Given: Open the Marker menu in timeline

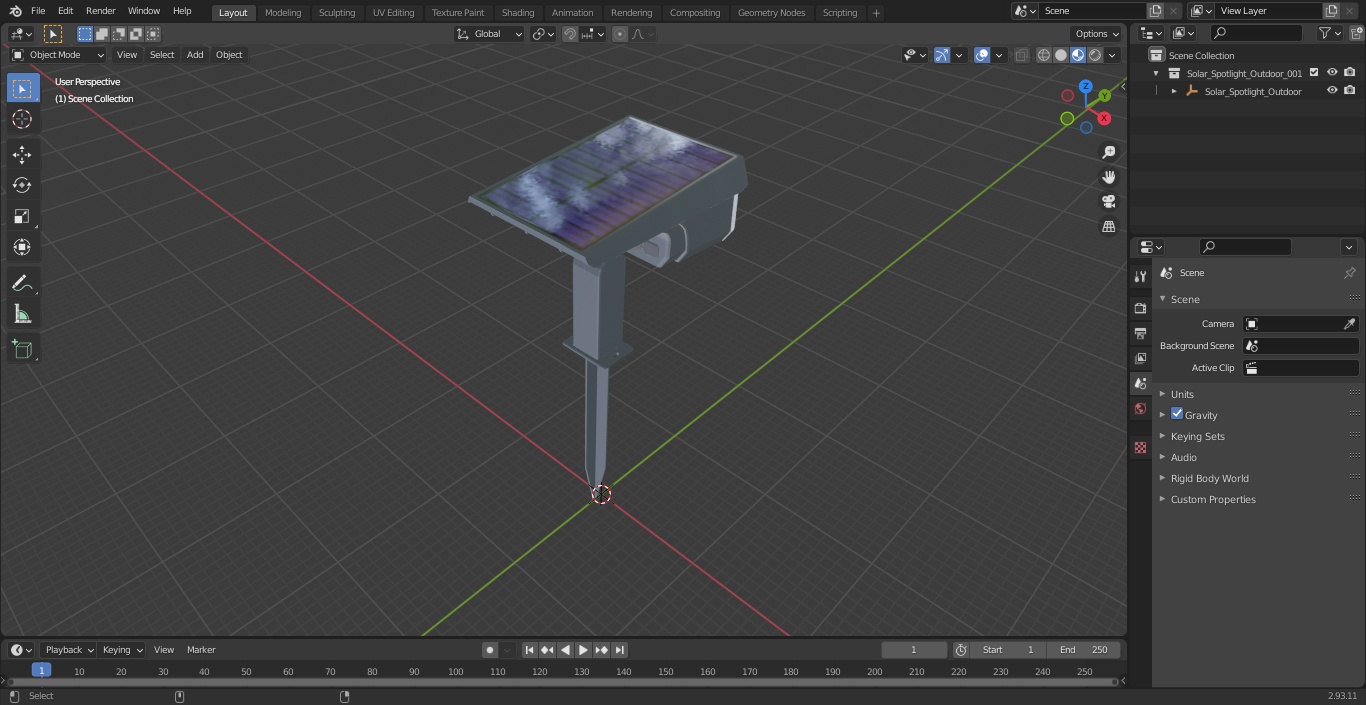Looking at the screenshot, I should [201, 650].
